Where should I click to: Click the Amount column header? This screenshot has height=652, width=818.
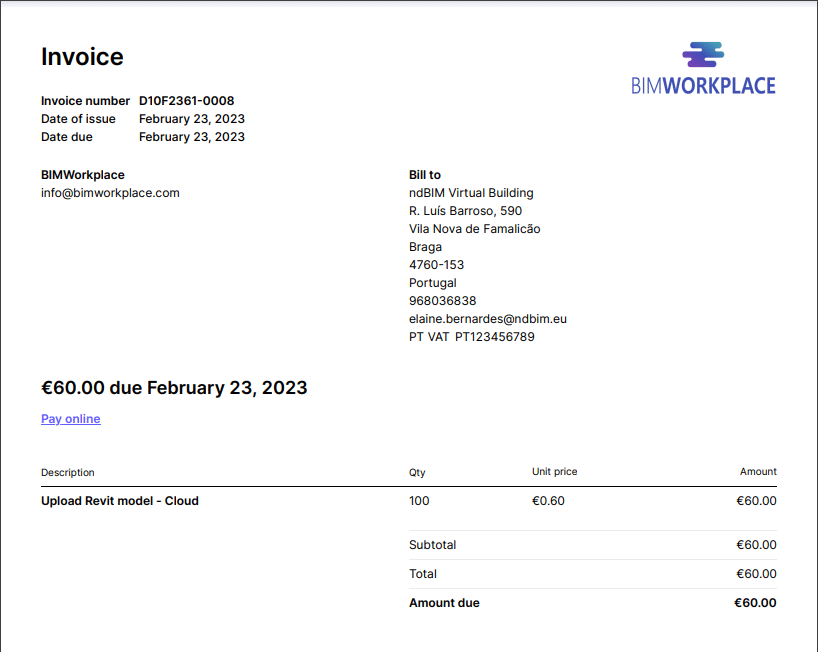pos(758,472)
